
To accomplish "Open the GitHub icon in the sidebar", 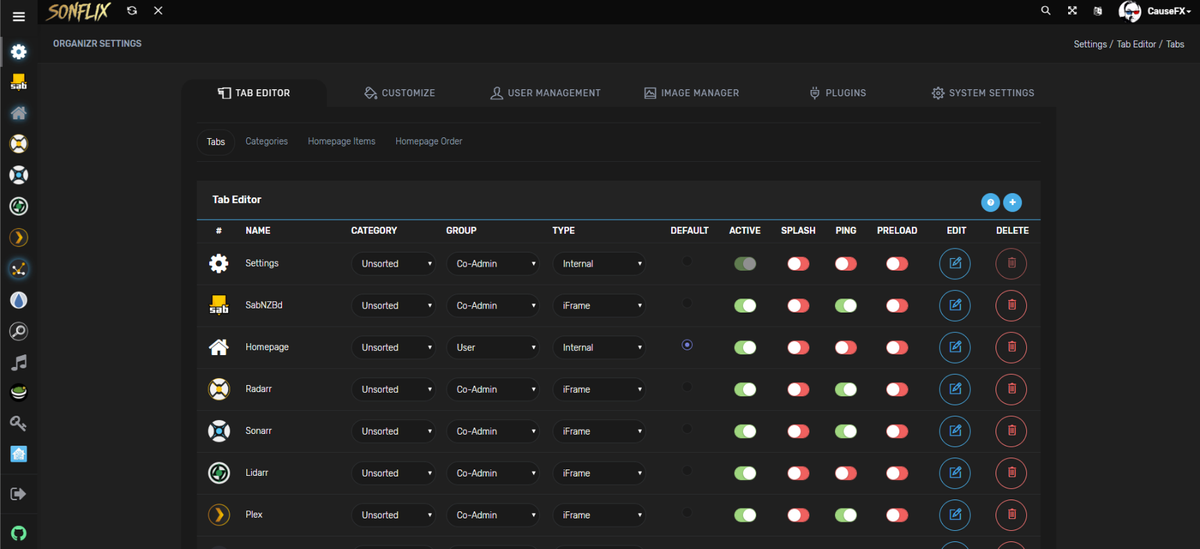I will (x=18, y=533).
